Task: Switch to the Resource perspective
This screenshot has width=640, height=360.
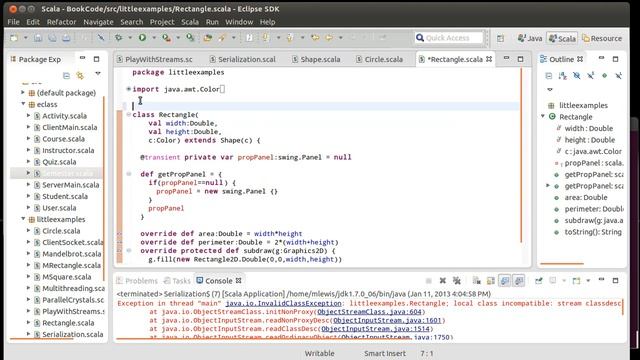Action: pos(602,38)
